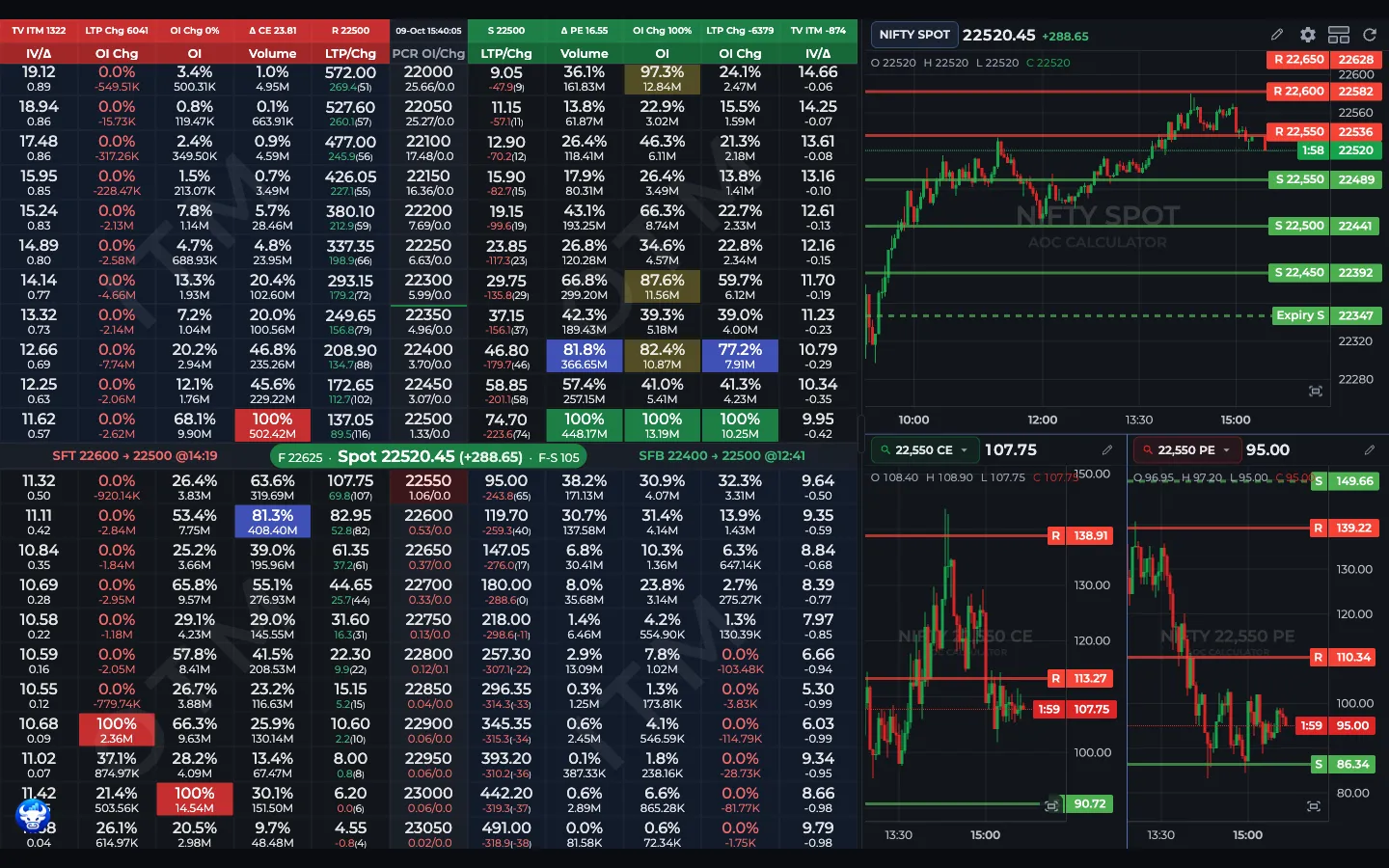Click the red search icon in PE selector
1389x868 pixels.
pos(1147,450)
